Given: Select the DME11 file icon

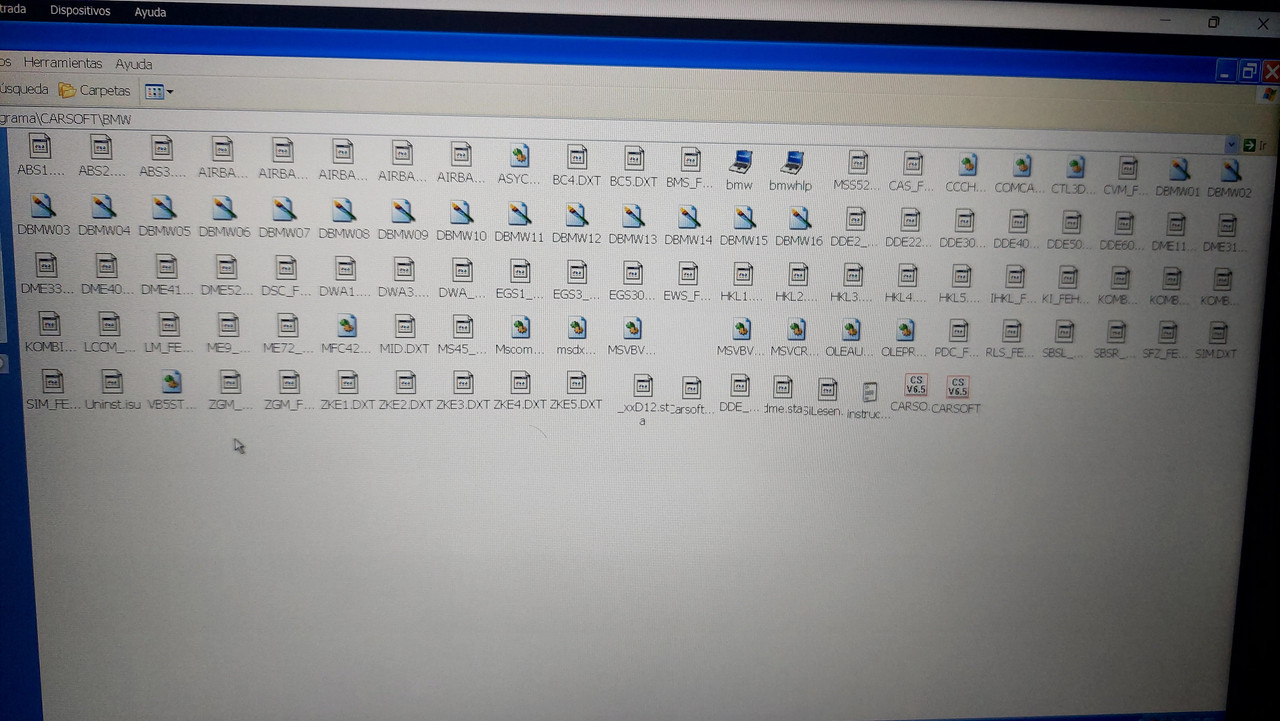Looking at the screenshot, I should point(1177,224).
